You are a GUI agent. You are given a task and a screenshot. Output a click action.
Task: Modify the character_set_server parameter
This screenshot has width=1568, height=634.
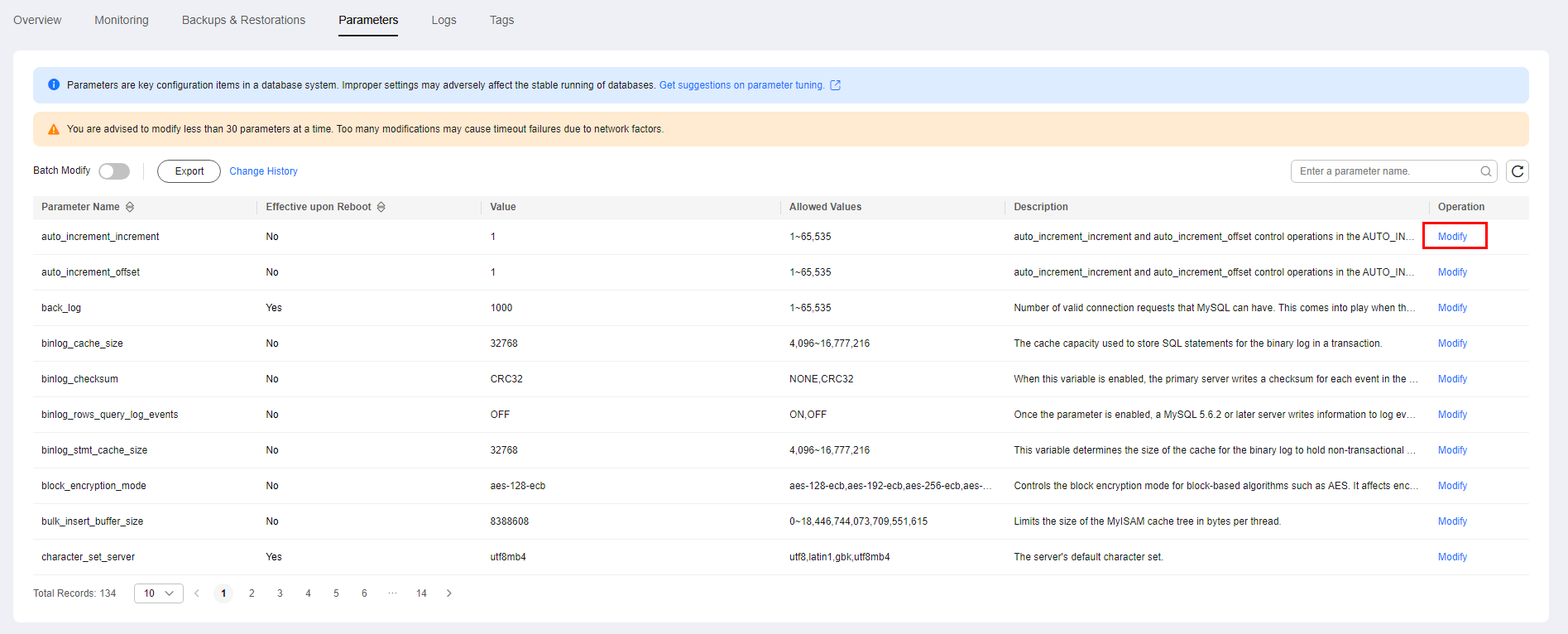tap(1452, 557)
